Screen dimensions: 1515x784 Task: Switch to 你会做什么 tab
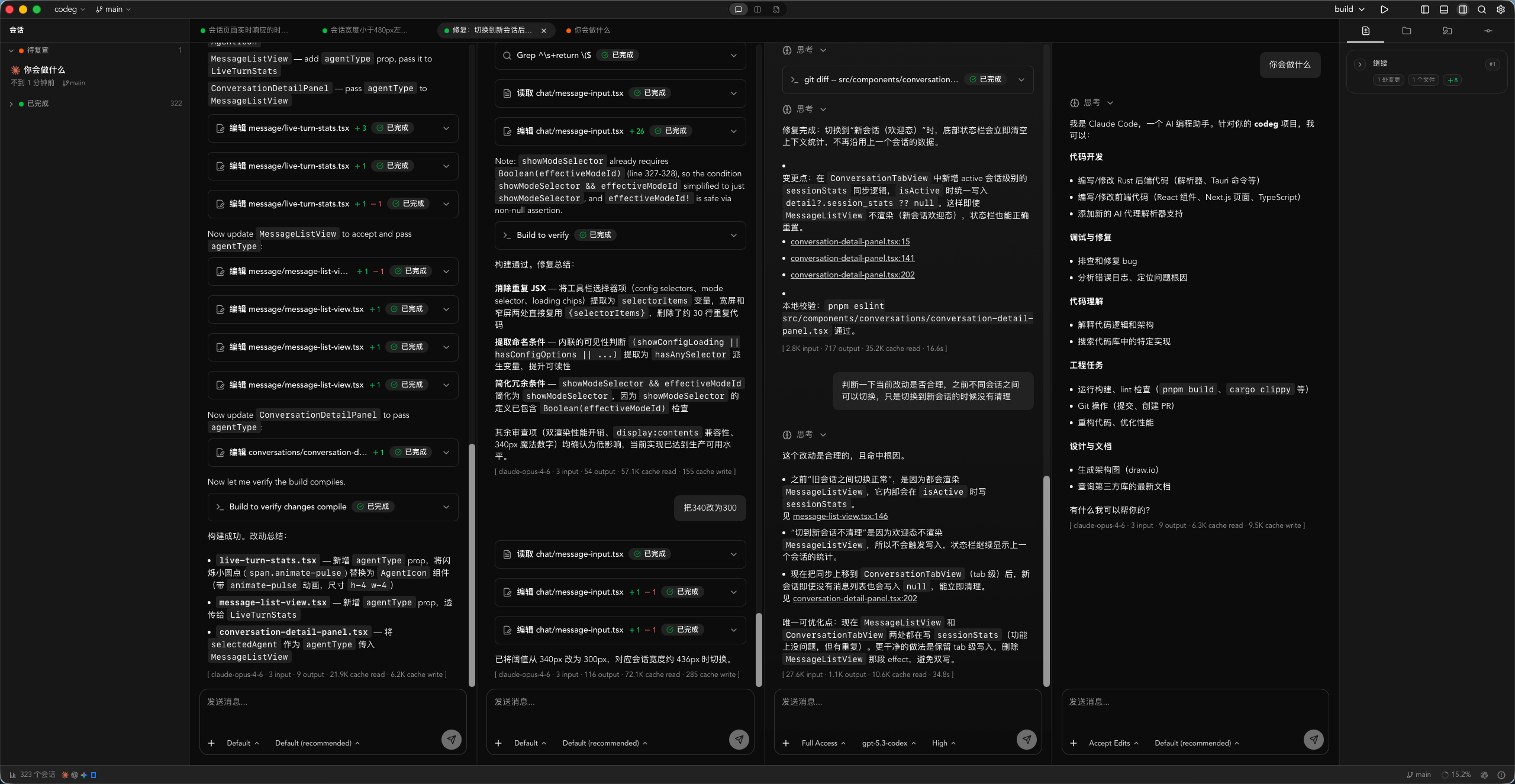pos(589,30)
